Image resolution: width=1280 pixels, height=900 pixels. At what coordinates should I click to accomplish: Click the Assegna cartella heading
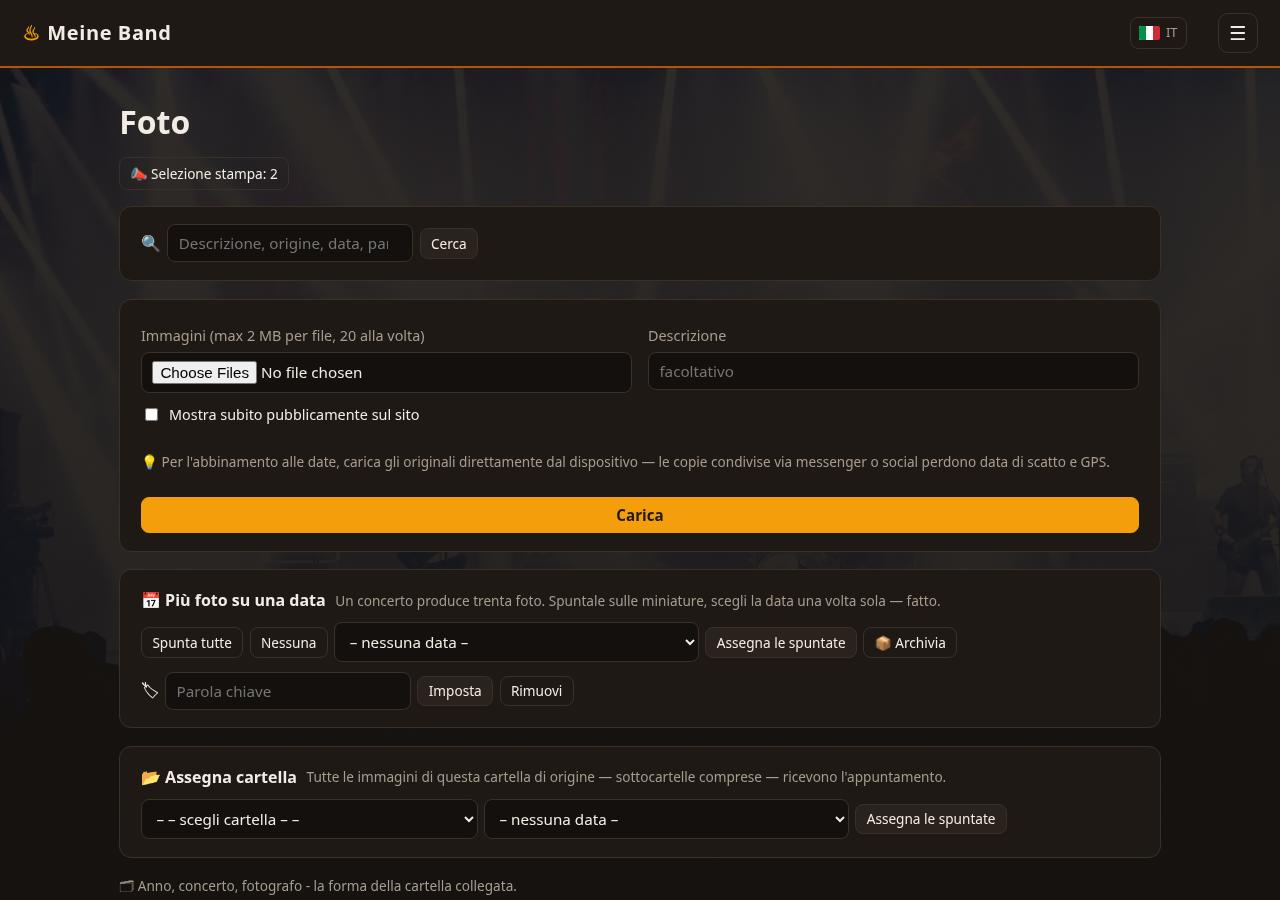[231, 777]
